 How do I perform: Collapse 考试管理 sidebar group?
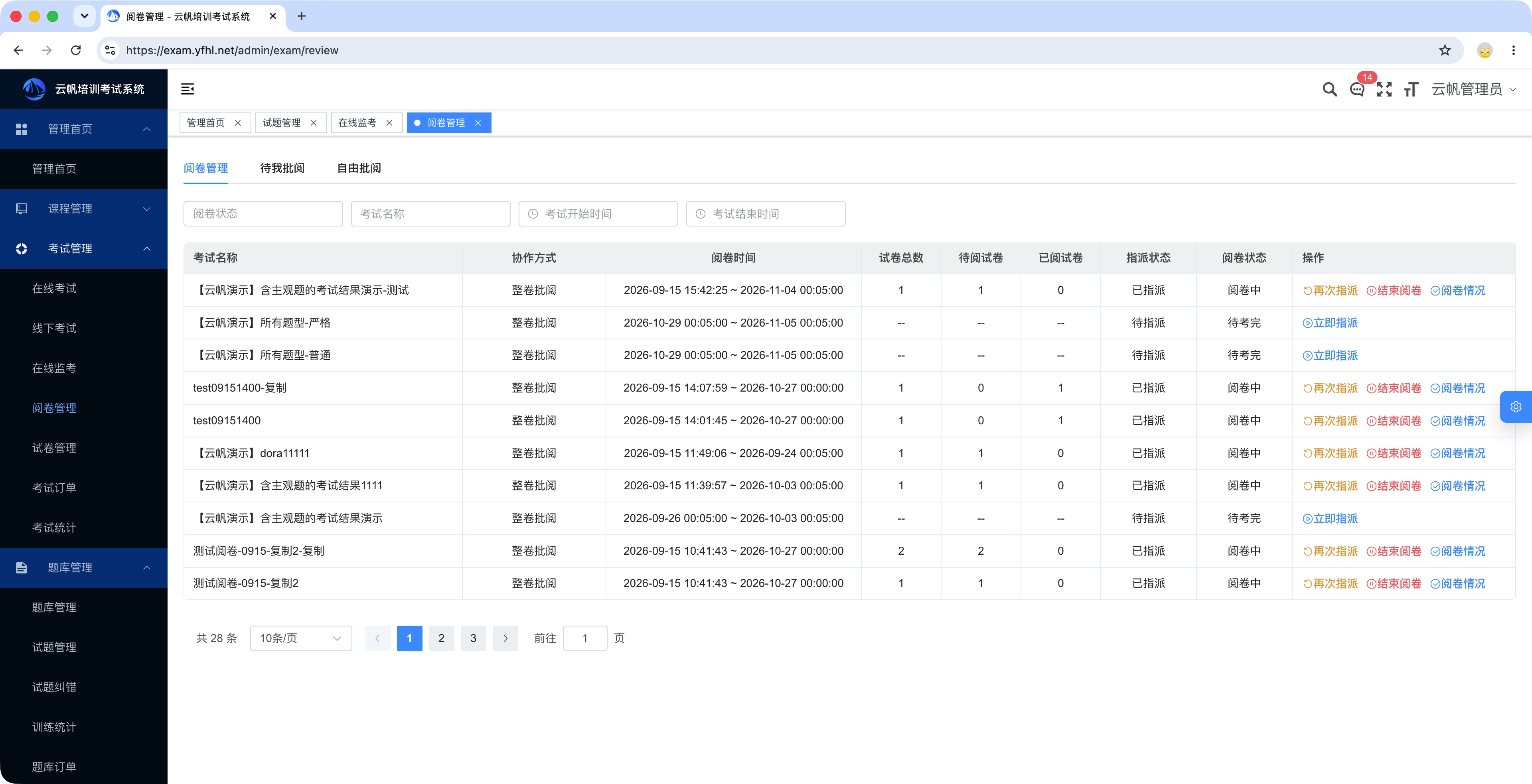(x=84, y=248)
